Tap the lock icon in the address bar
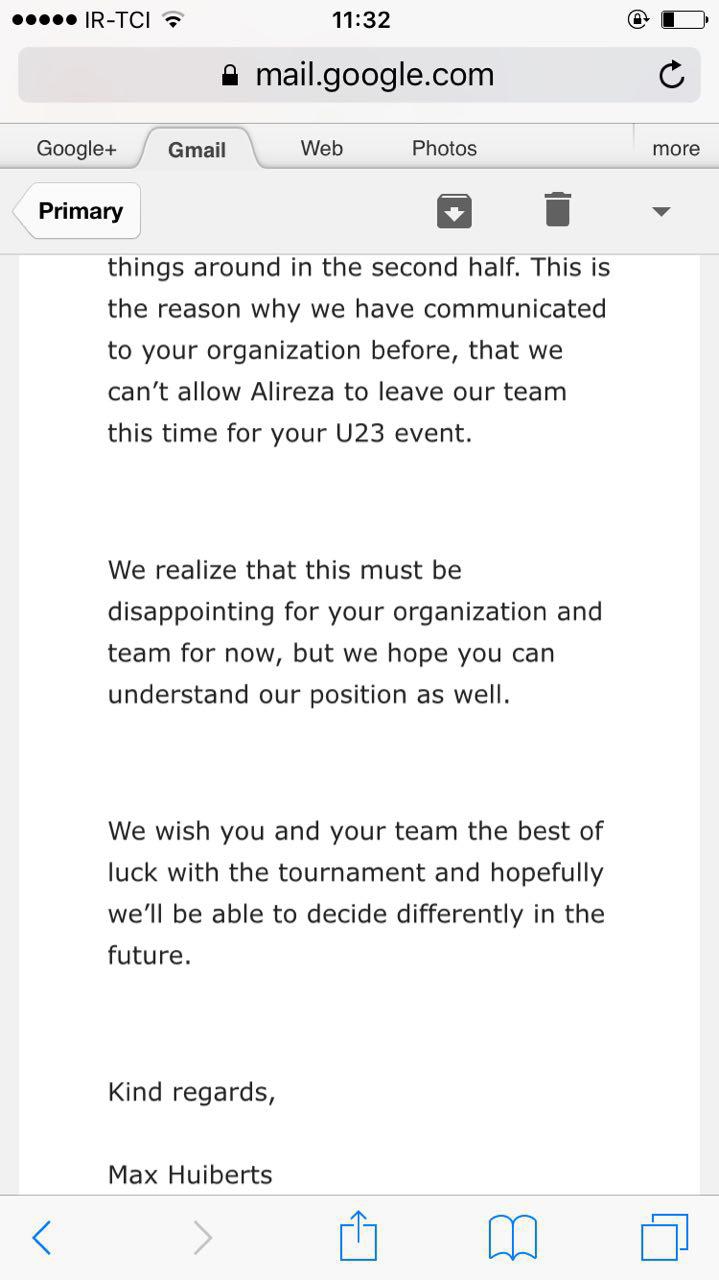Viewport: 719px width, 1280px height. coord(230,76)
